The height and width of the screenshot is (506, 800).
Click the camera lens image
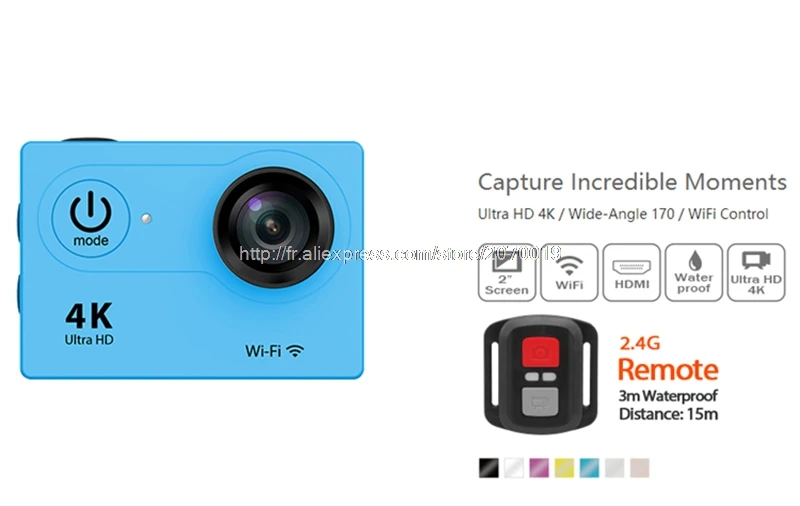point(274,227)
